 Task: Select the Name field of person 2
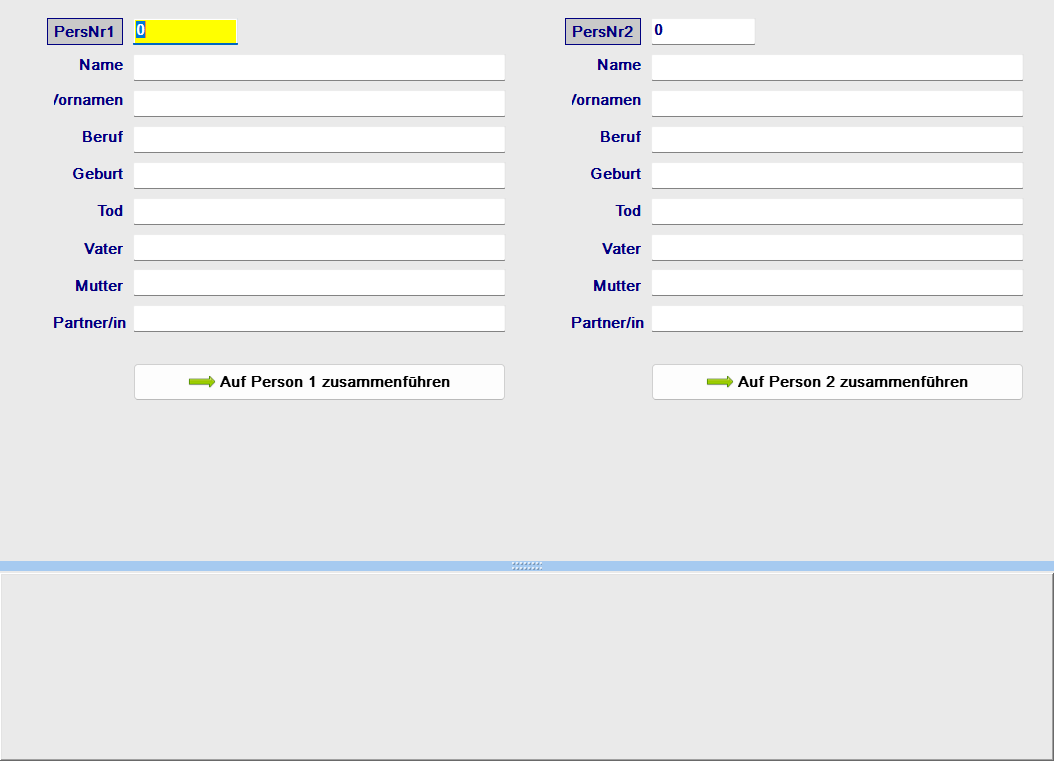pos(837,67)
